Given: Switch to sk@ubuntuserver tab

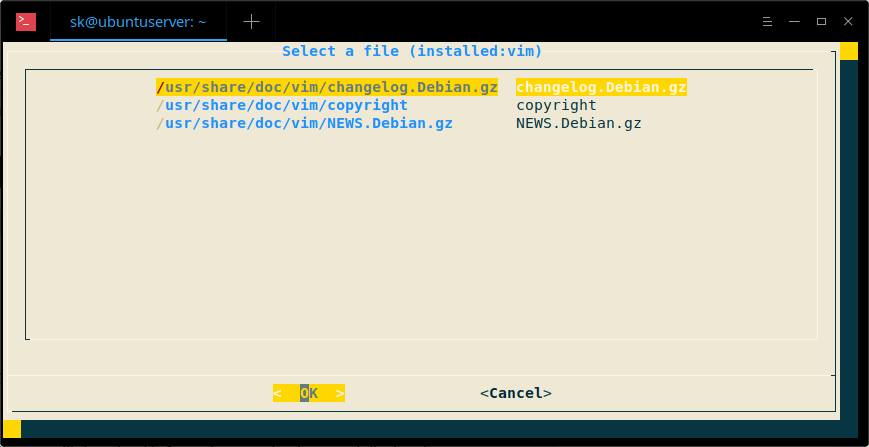Looking at the screenshot, I should point(138,21).
